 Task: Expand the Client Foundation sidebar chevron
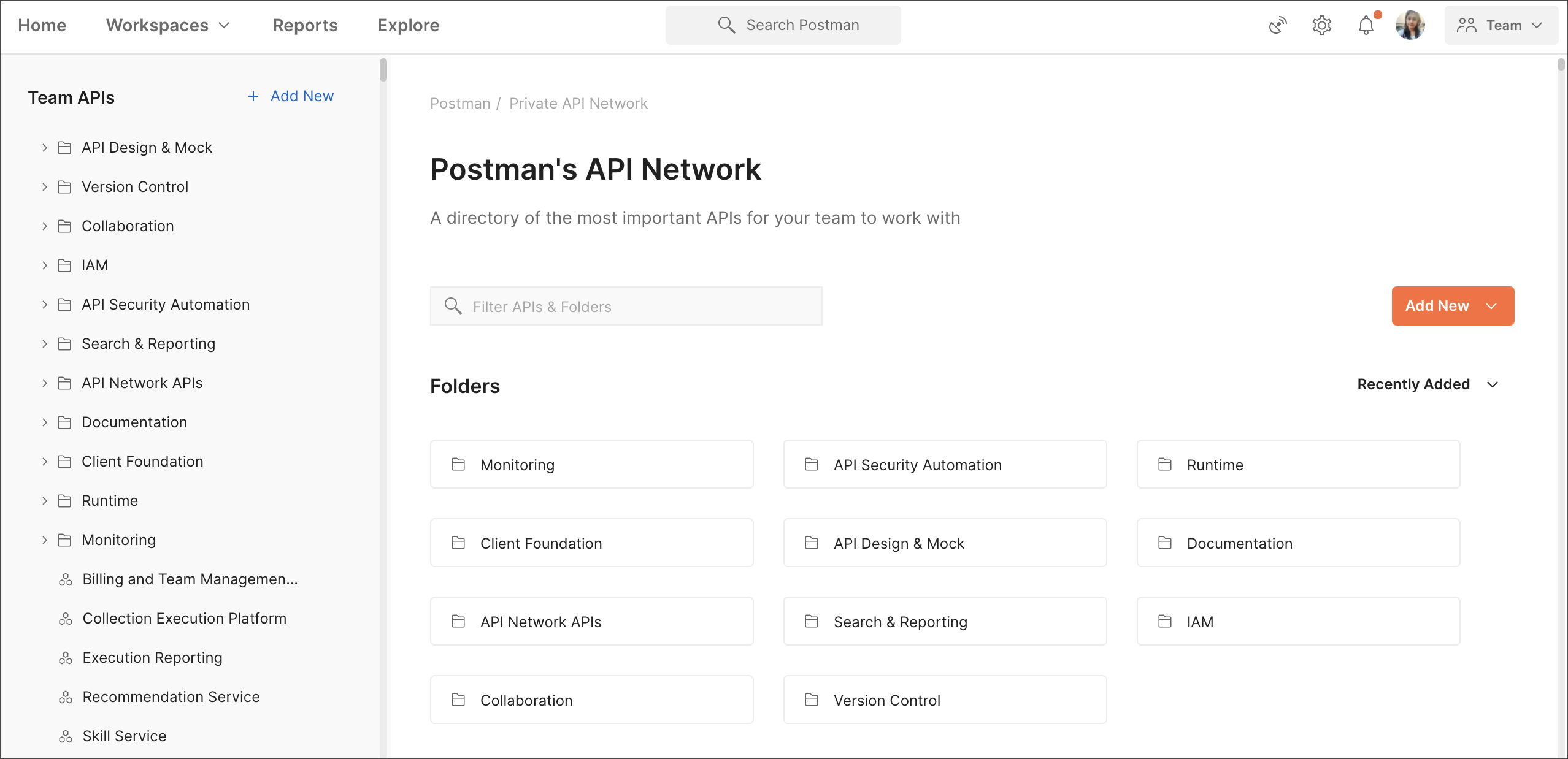[x=44, y=462]
